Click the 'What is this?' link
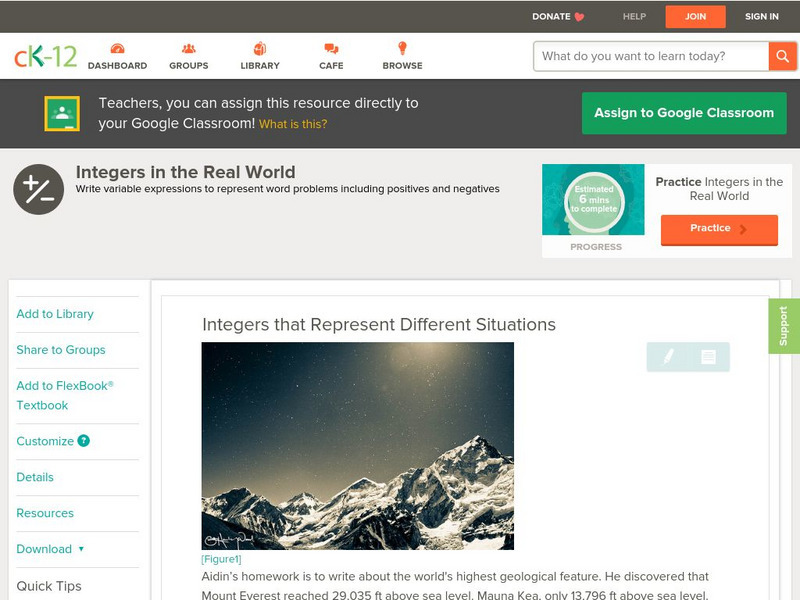The width and height of the screenshot is (800, 600). [293, 124]
